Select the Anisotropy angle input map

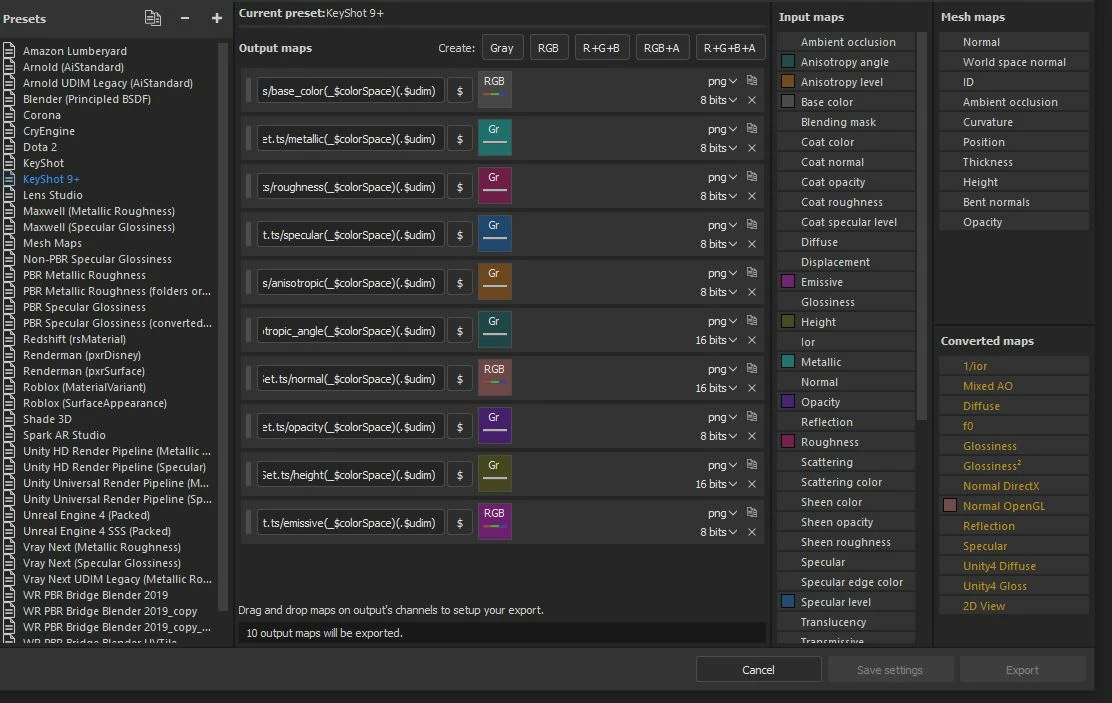[x=845, y=62]
